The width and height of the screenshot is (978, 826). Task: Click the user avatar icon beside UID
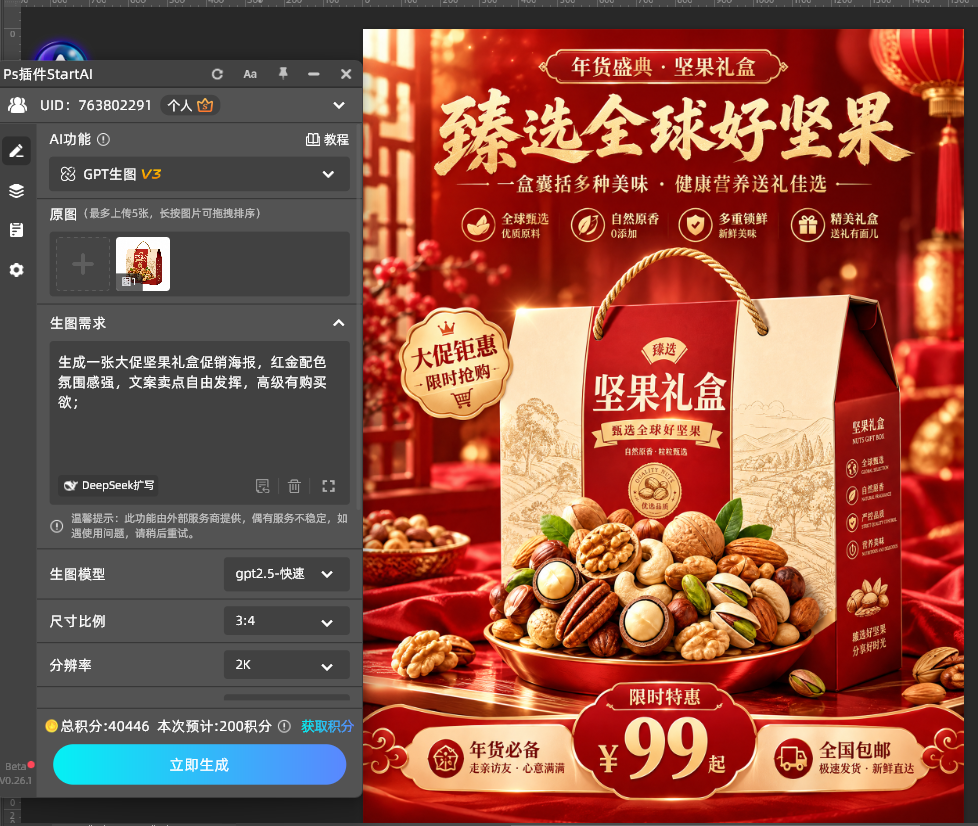point(17,105)
